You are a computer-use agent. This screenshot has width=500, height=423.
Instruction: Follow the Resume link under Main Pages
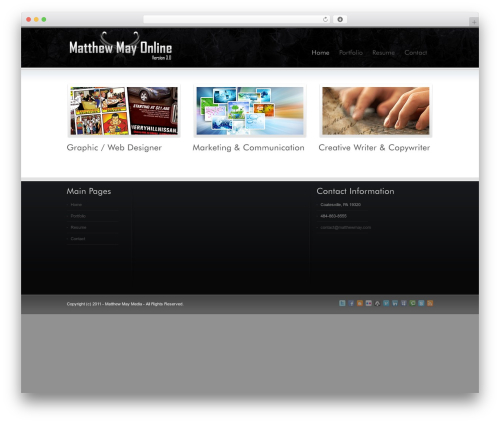(78, 227)
